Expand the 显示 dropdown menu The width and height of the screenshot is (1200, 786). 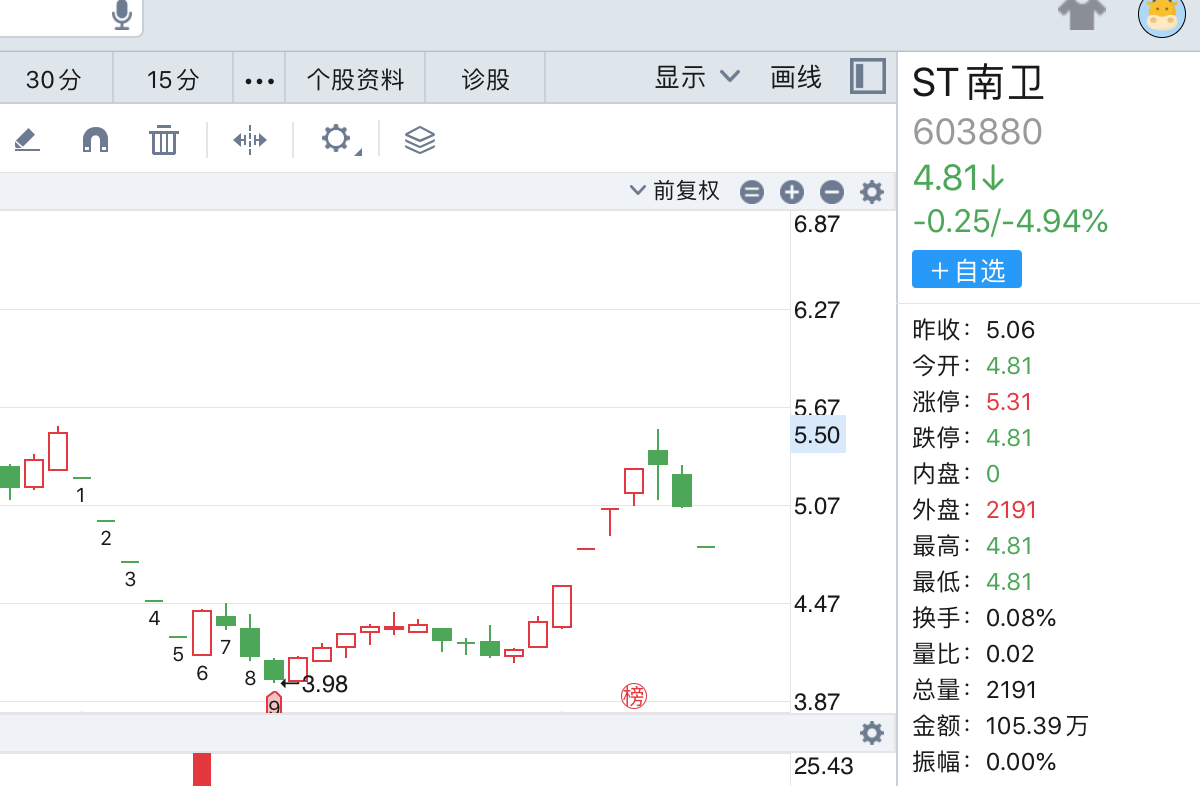697,77
